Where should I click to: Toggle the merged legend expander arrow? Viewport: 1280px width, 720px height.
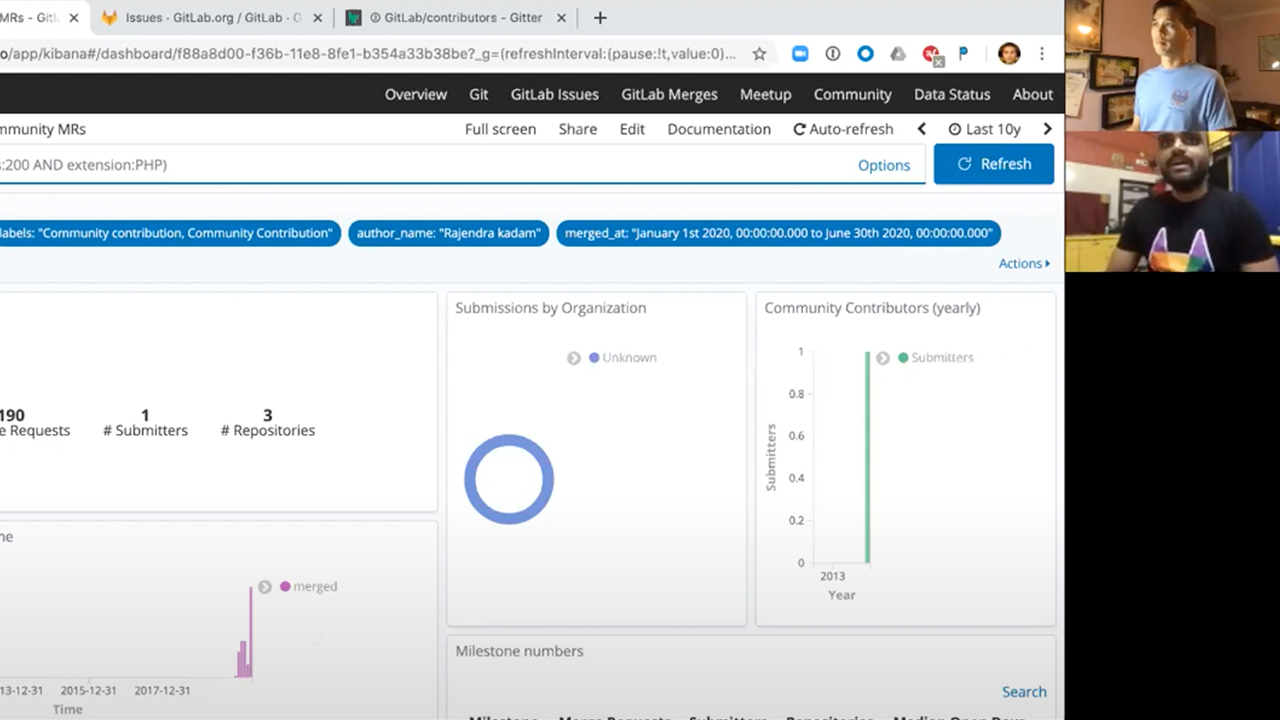(x=265, y=587)
